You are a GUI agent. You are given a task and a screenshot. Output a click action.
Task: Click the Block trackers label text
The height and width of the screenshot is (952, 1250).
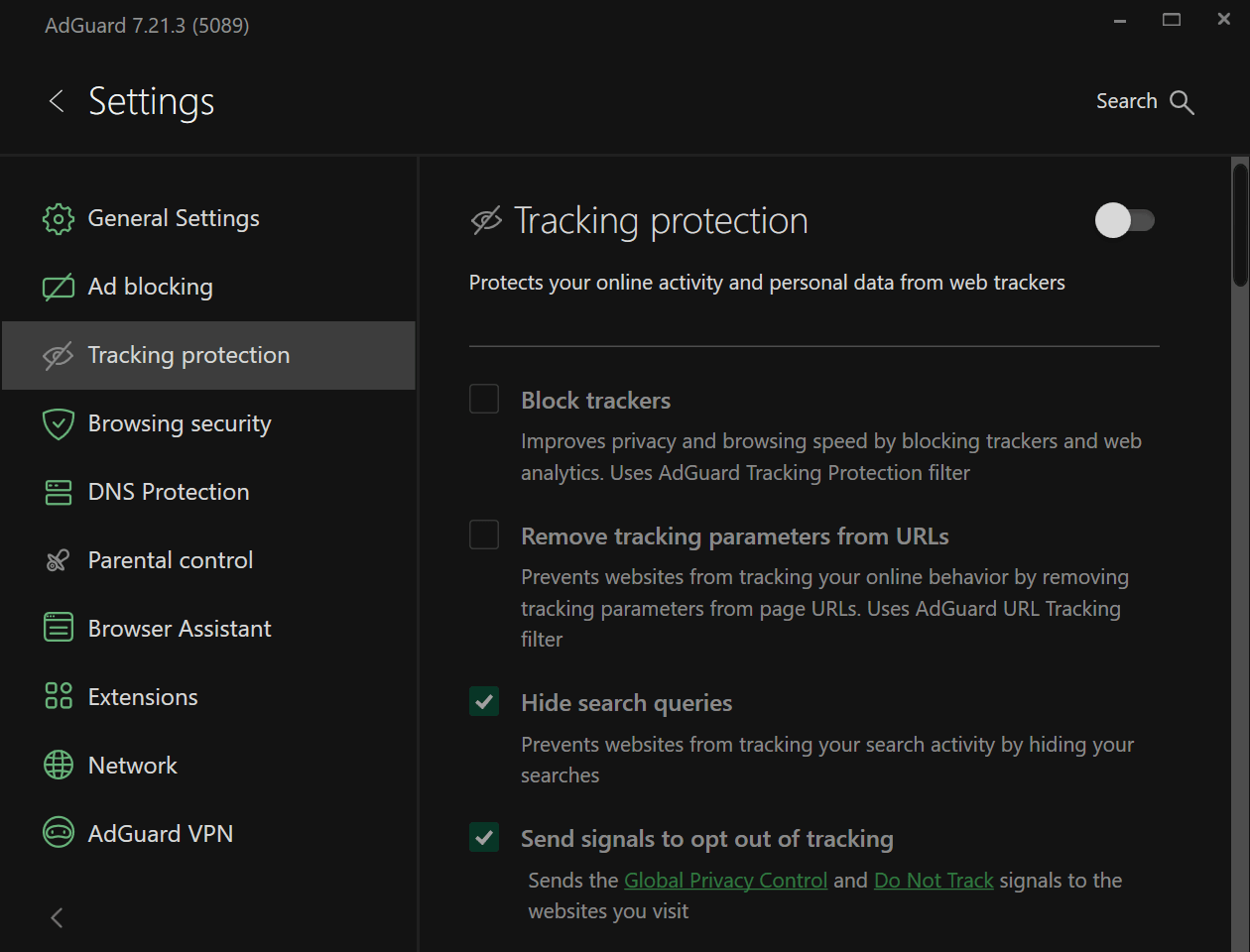click(x=595, y=401)
